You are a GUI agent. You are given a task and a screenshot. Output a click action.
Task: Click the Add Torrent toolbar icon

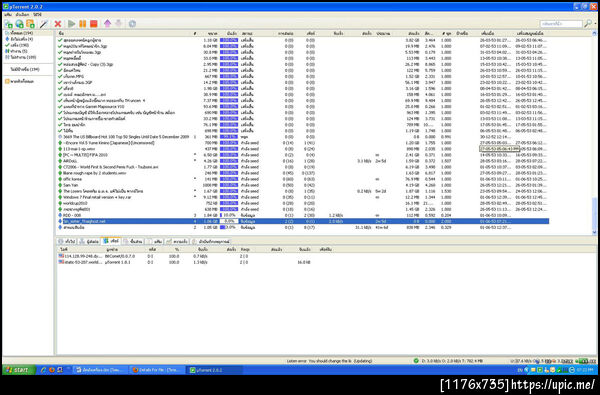click(8, 24)
